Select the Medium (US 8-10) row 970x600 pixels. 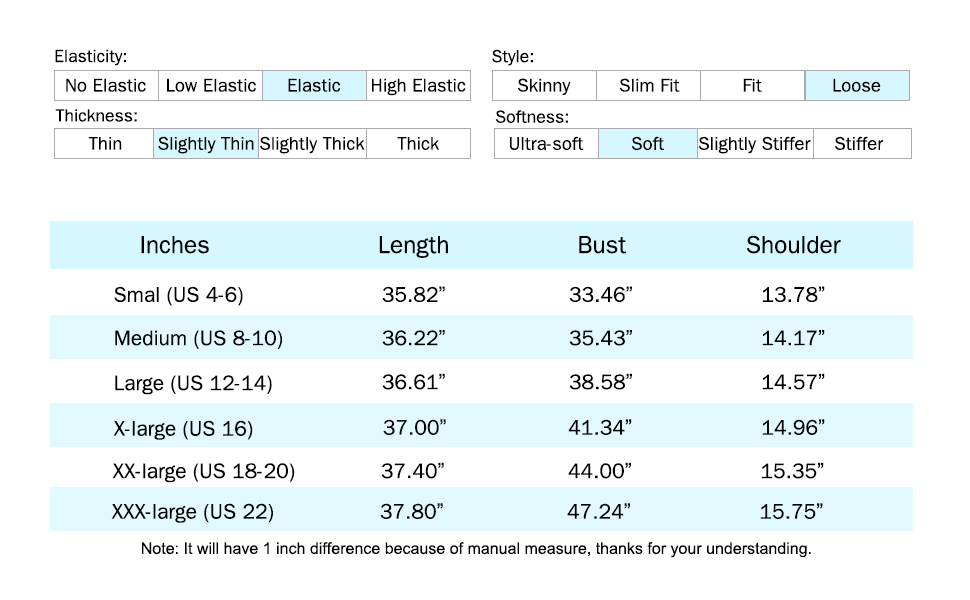tap(198, 339)
